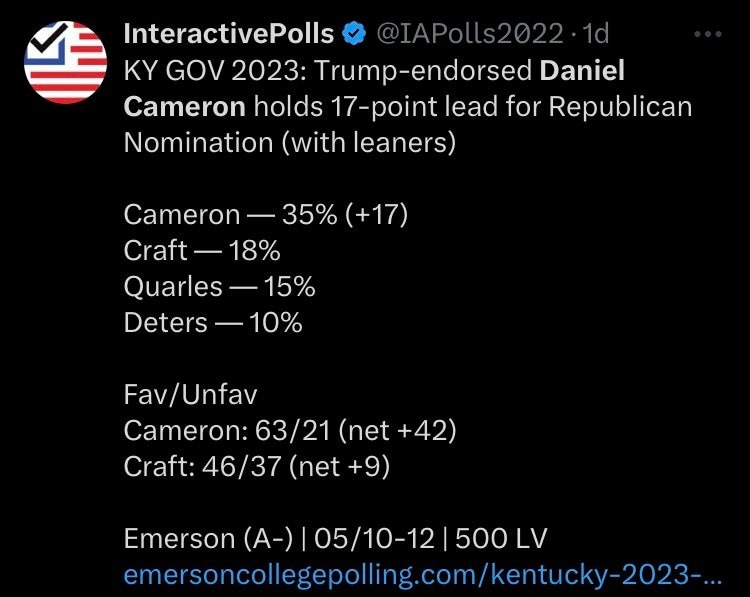Click the 'Nomination (with leaners)' line

pyautogui.click(x=289, y=143)
